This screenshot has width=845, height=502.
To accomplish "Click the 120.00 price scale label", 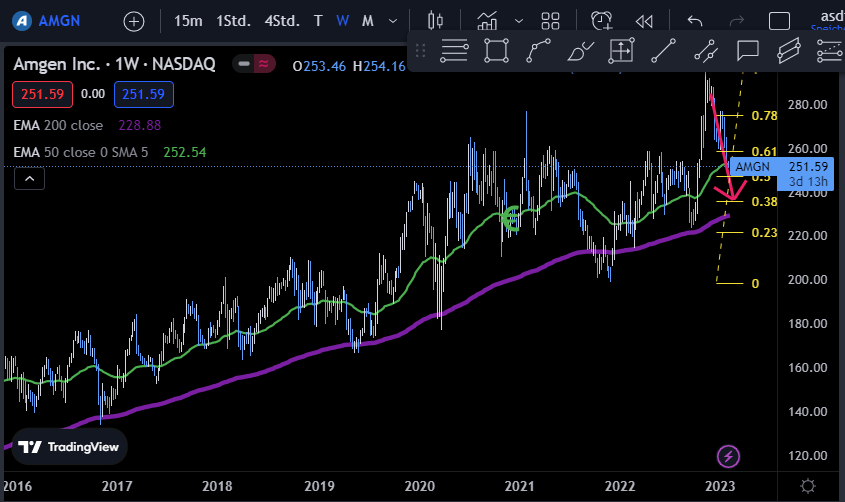I will point(807,456).
